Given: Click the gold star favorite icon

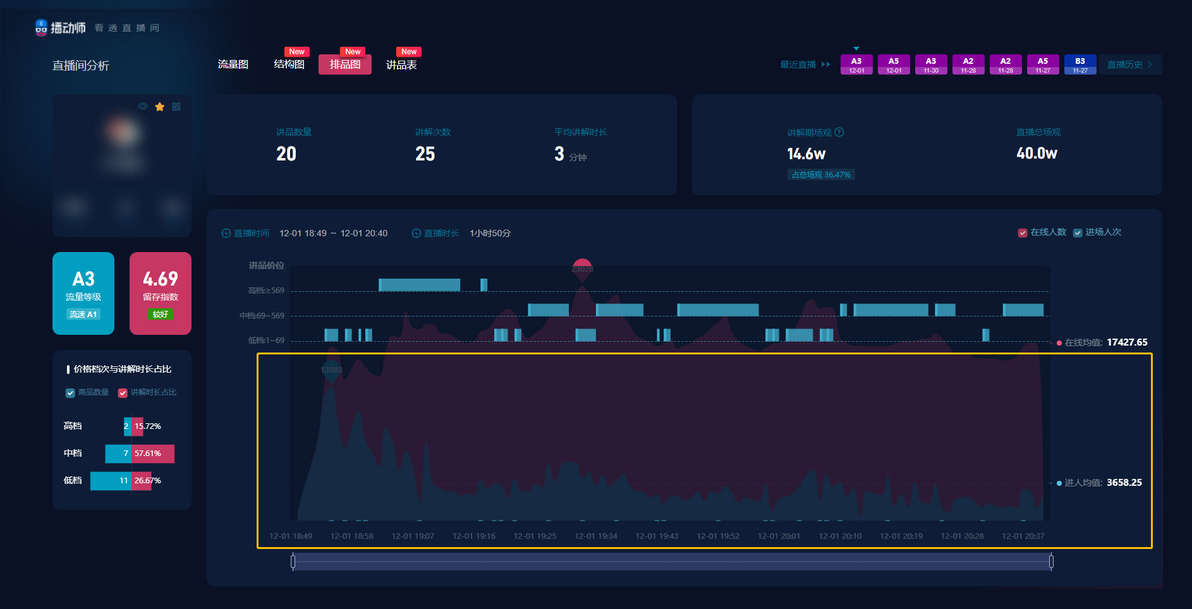Looking at the screenshot, I should pos(160,106).
